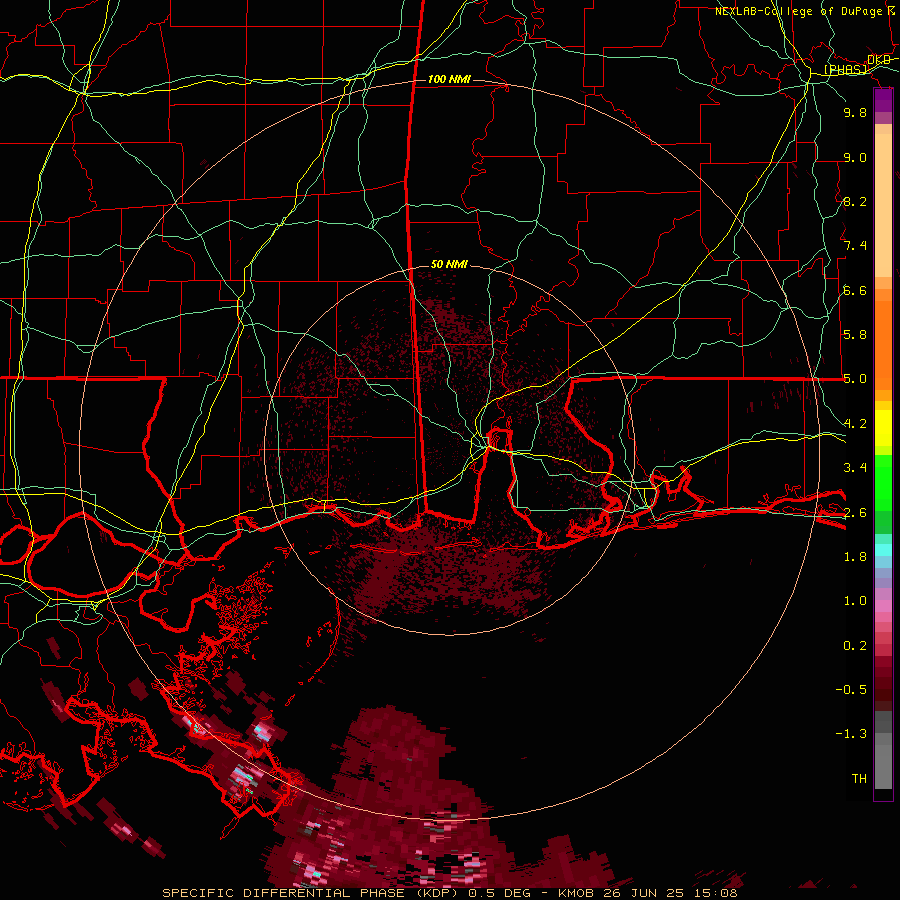
Task: Click the 5.0 value on color scale
Action: (x=855, y=379)
